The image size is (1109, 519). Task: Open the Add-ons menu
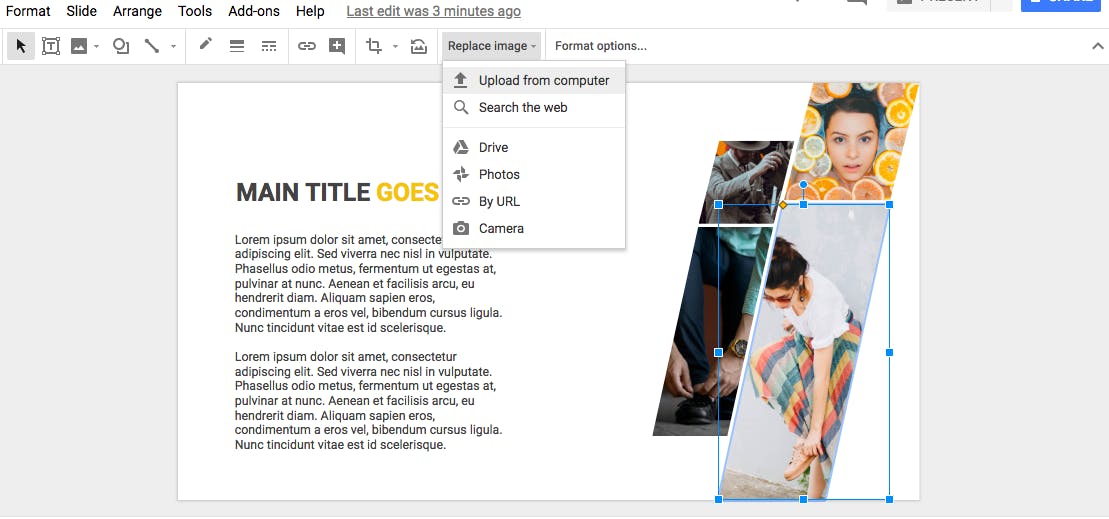point(254,11)
